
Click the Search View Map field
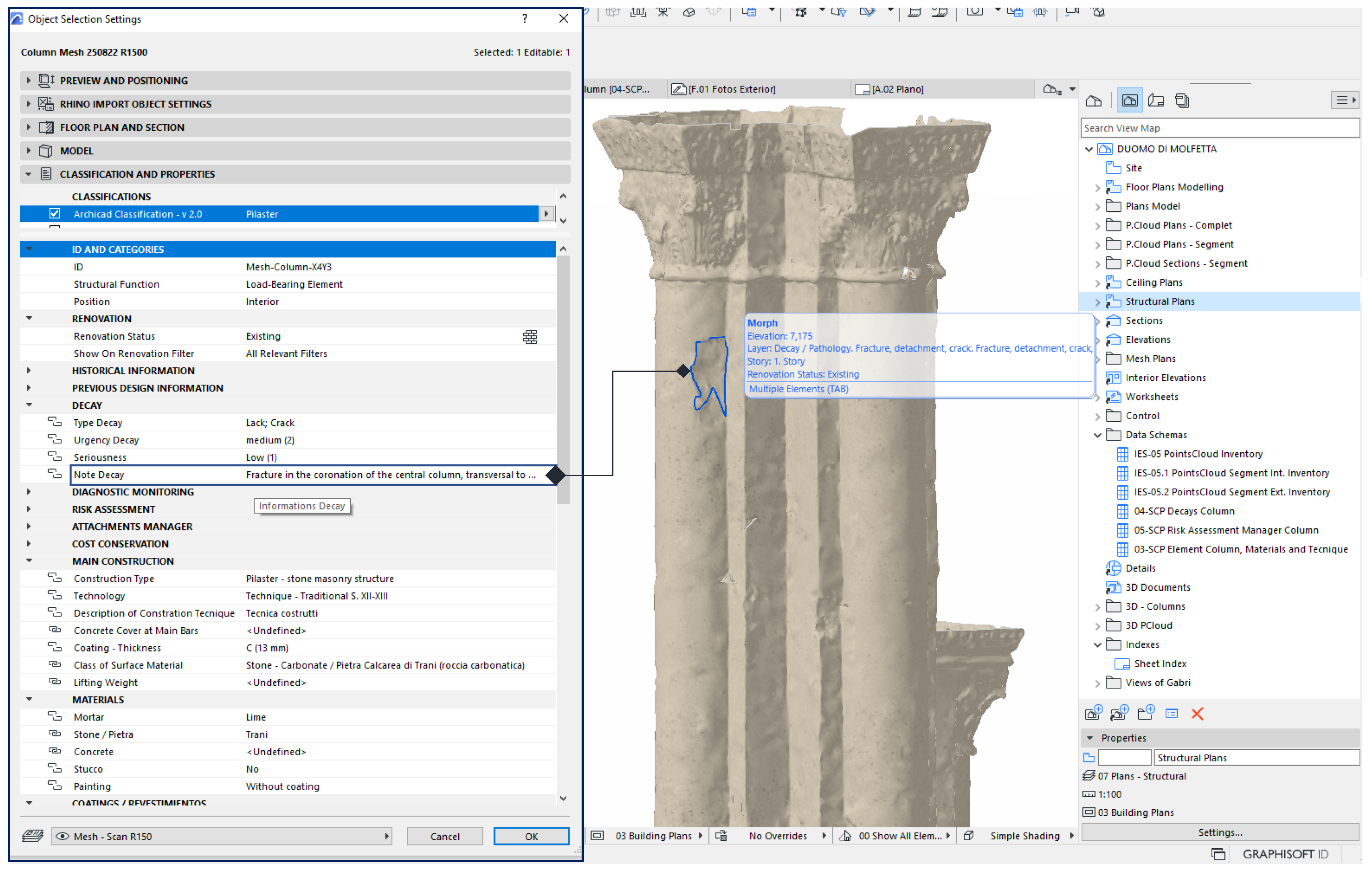click(x=1220, y=128)
